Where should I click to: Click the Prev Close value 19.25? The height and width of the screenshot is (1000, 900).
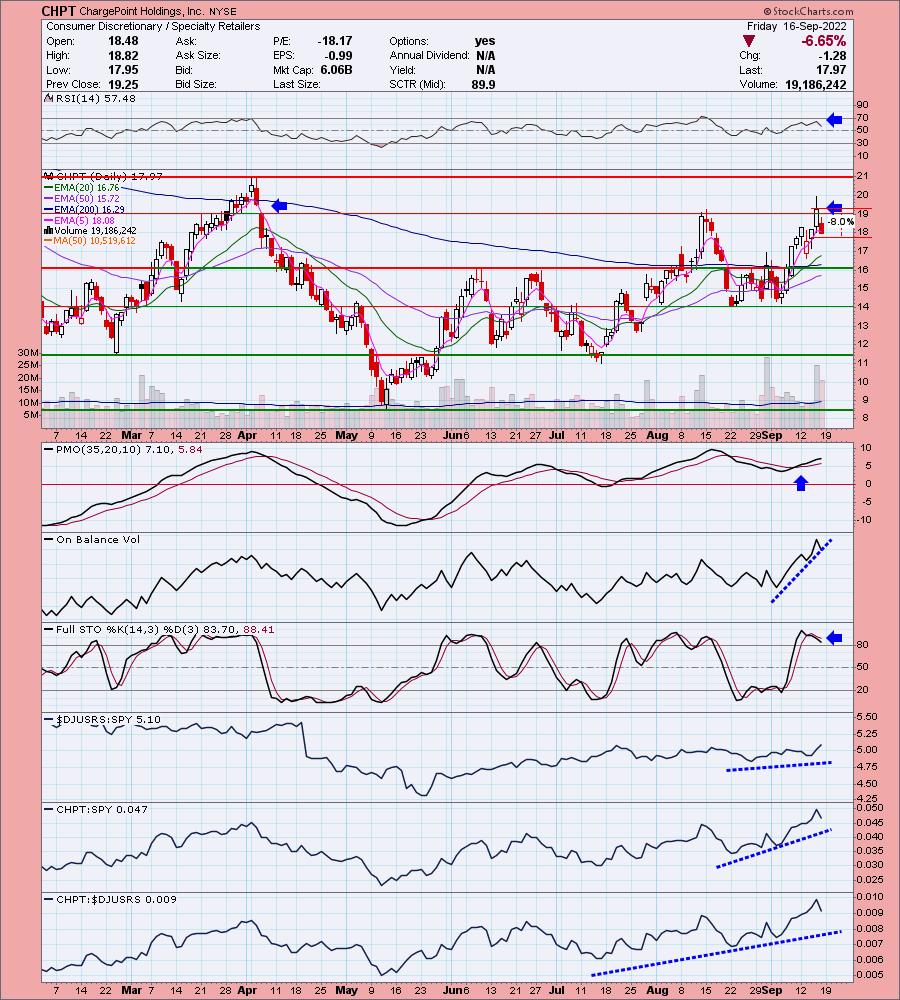(123, 84)
